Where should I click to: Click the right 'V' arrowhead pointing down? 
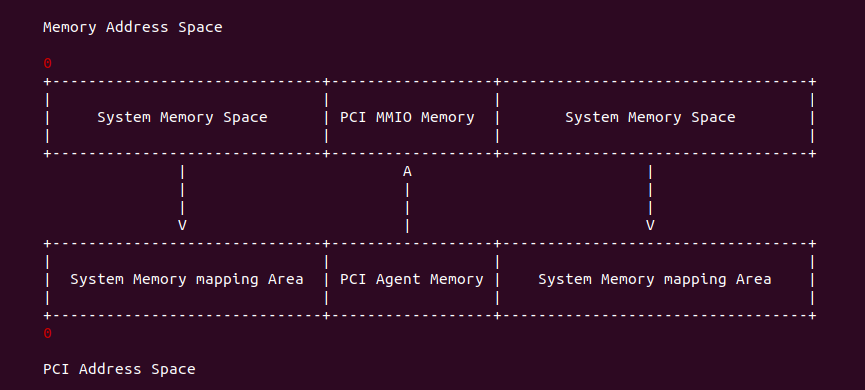click(650, 225)
